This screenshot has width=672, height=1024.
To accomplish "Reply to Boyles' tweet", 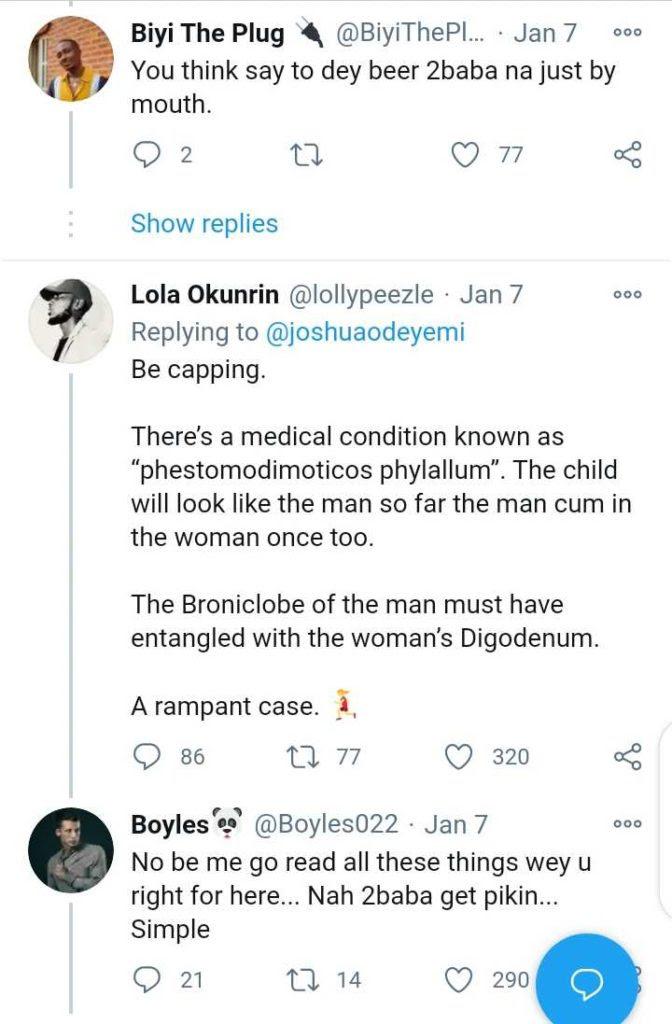I will 147,980.
